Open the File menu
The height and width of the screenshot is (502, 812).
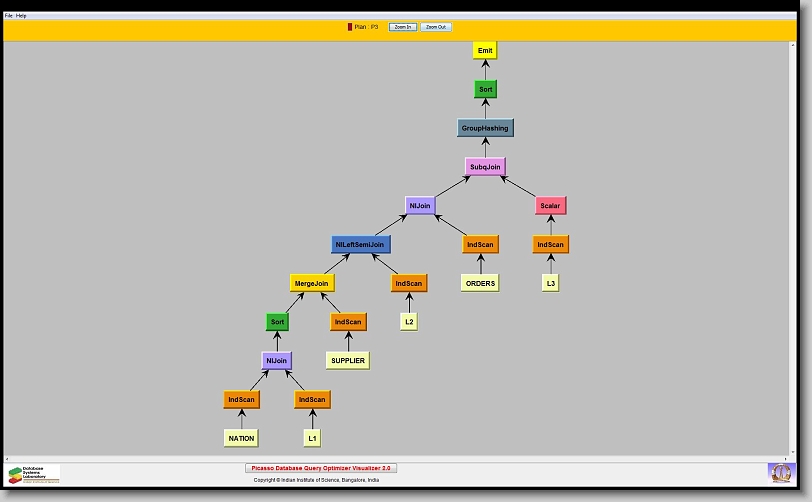(9, 16)
